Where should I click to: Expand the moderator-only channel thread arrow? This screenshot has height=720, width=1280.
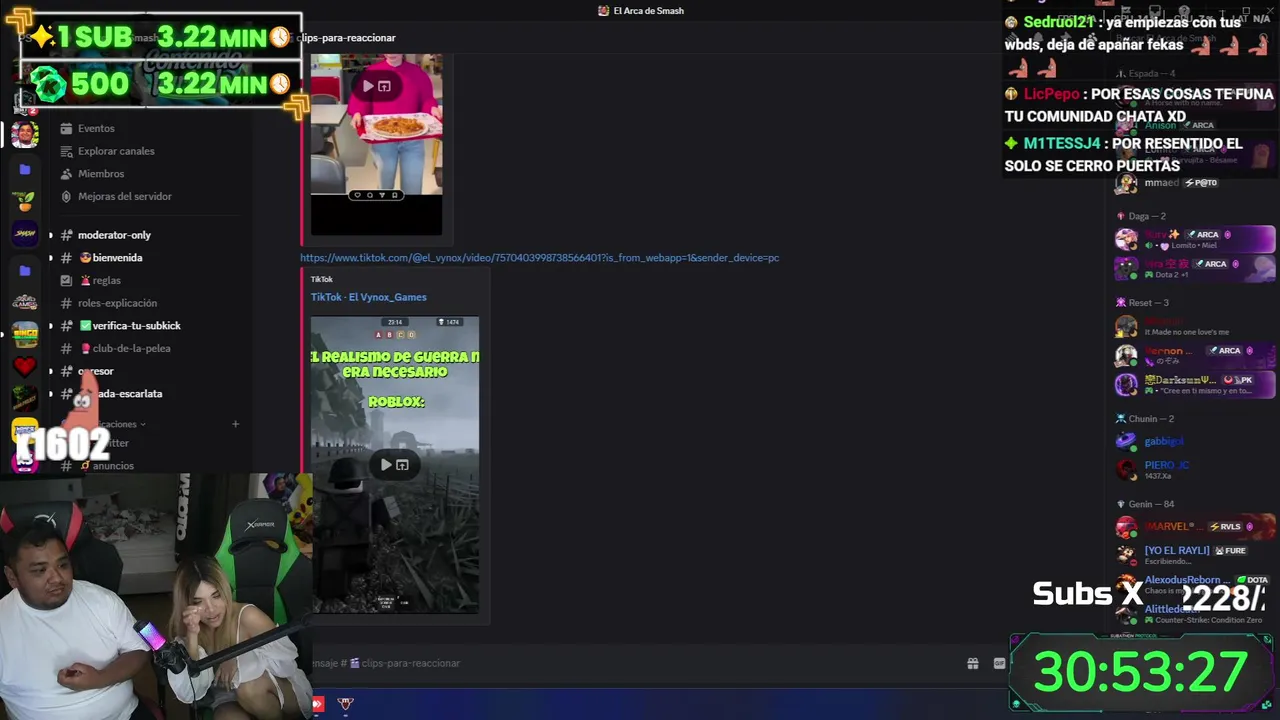[50, 235]
